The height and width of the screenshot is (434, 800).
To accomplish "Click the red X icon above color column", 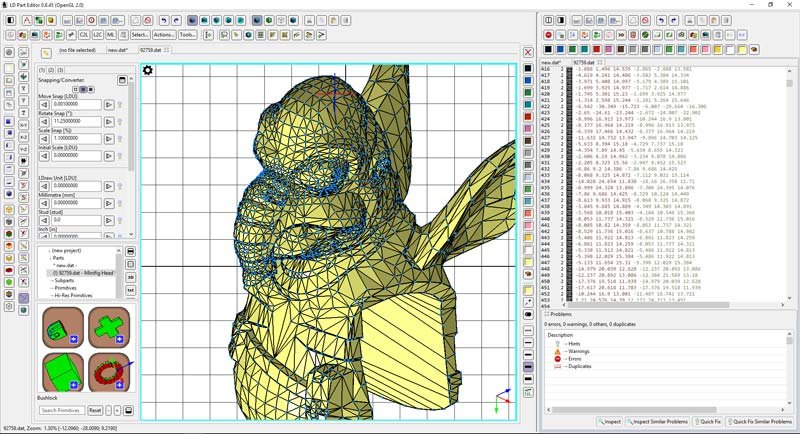I will [527, 52].
